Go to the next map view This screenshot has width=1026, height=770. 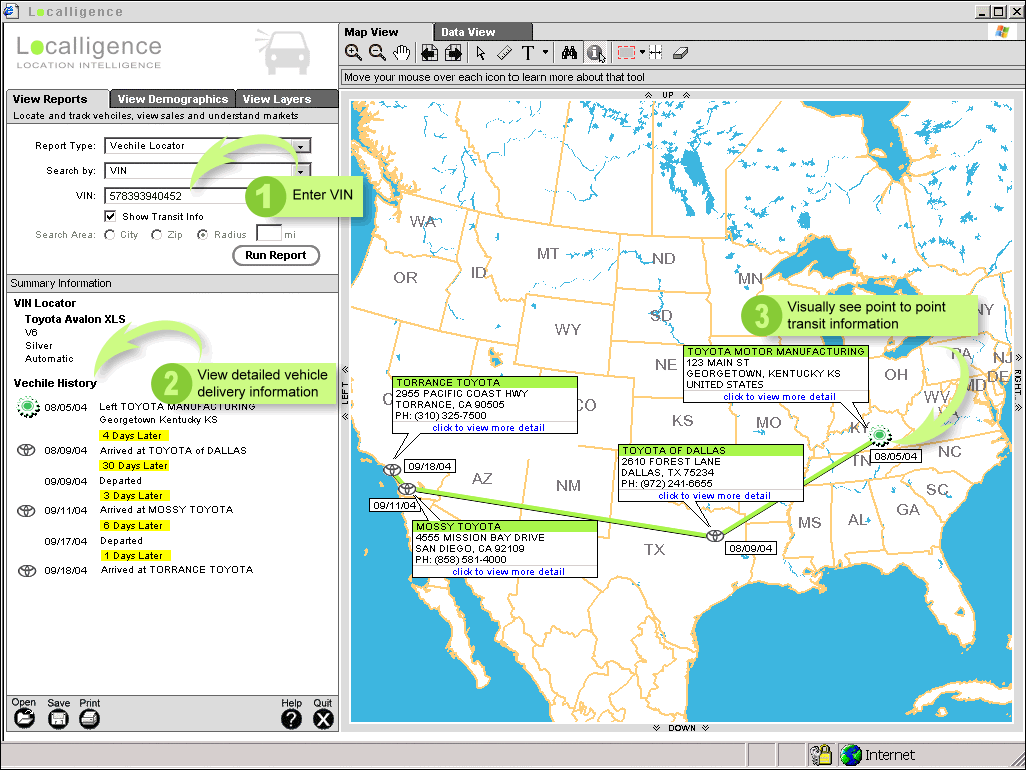tap(453, 53)
